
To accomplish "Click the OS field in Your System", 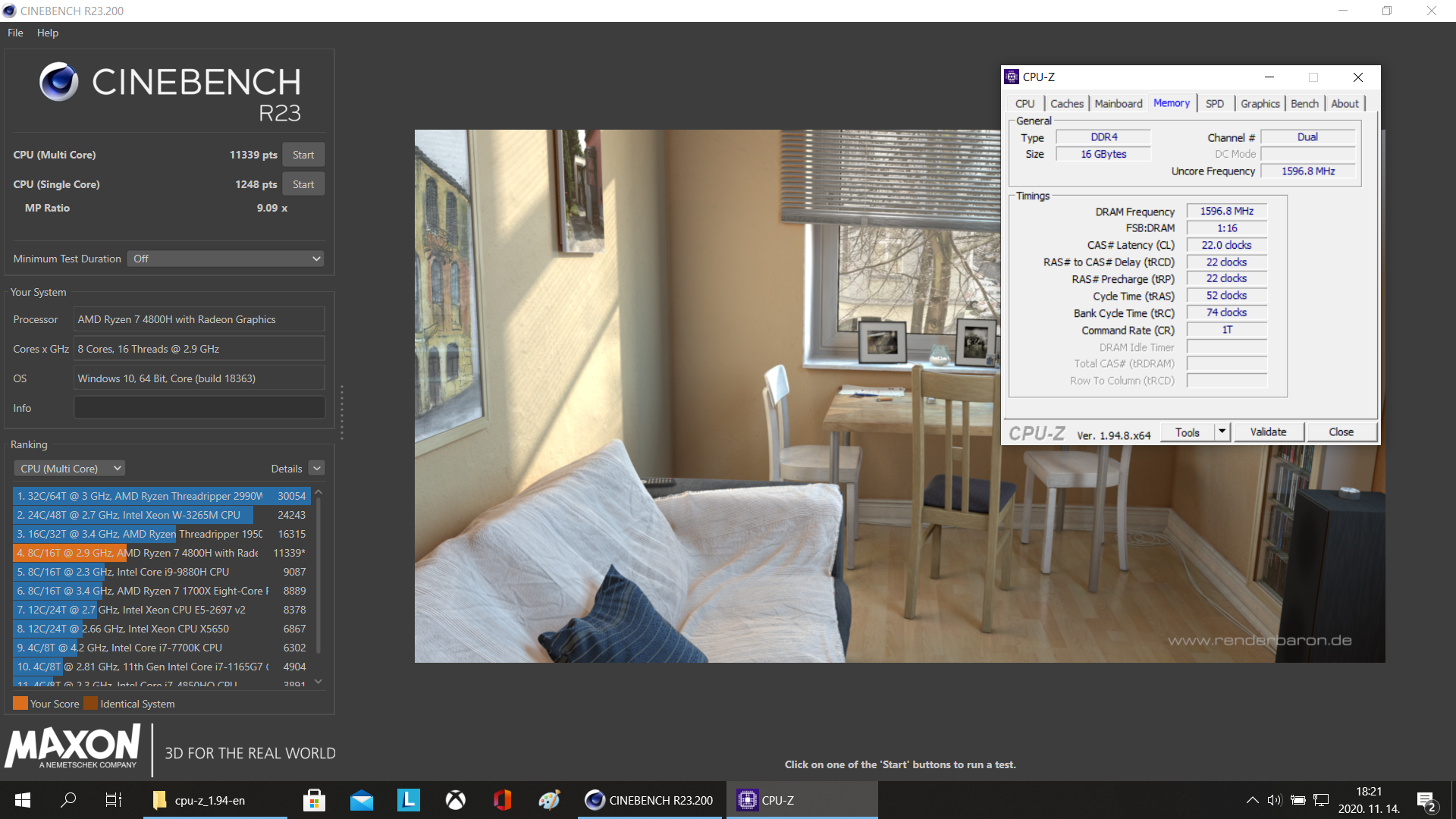I will 199,378.
